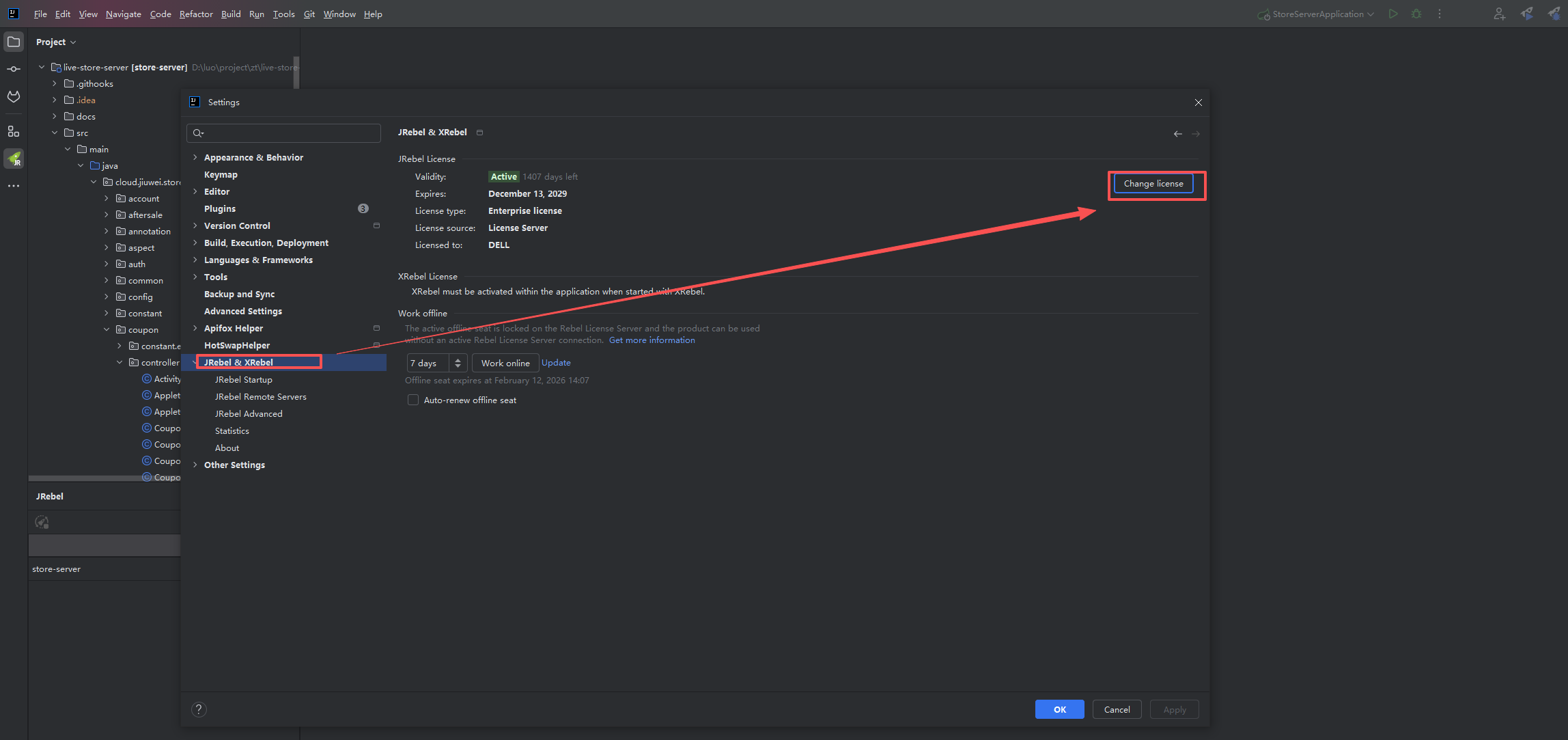Click the JRebel sidebar tool icon
This screenshot has width=1568, height=740.
(x=14, y=159)
